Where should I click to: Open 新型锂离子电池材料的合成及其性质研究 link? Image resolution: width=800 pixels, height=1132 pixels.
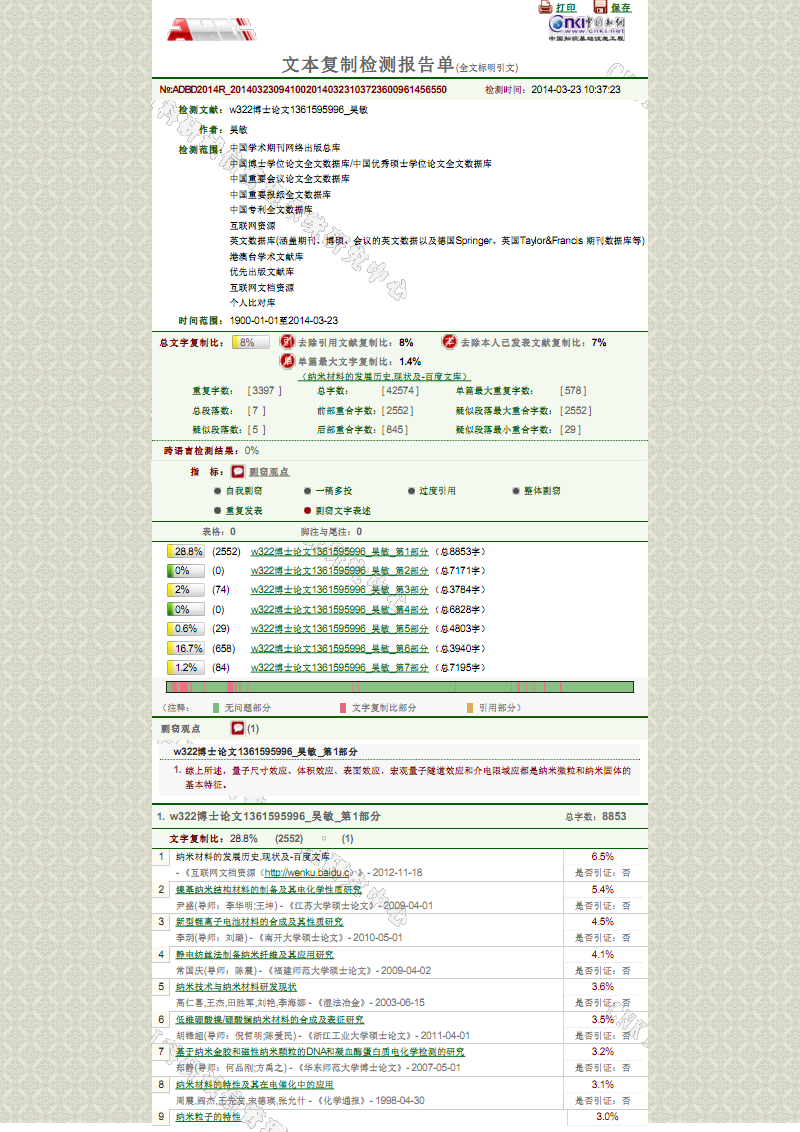[259, 922]
